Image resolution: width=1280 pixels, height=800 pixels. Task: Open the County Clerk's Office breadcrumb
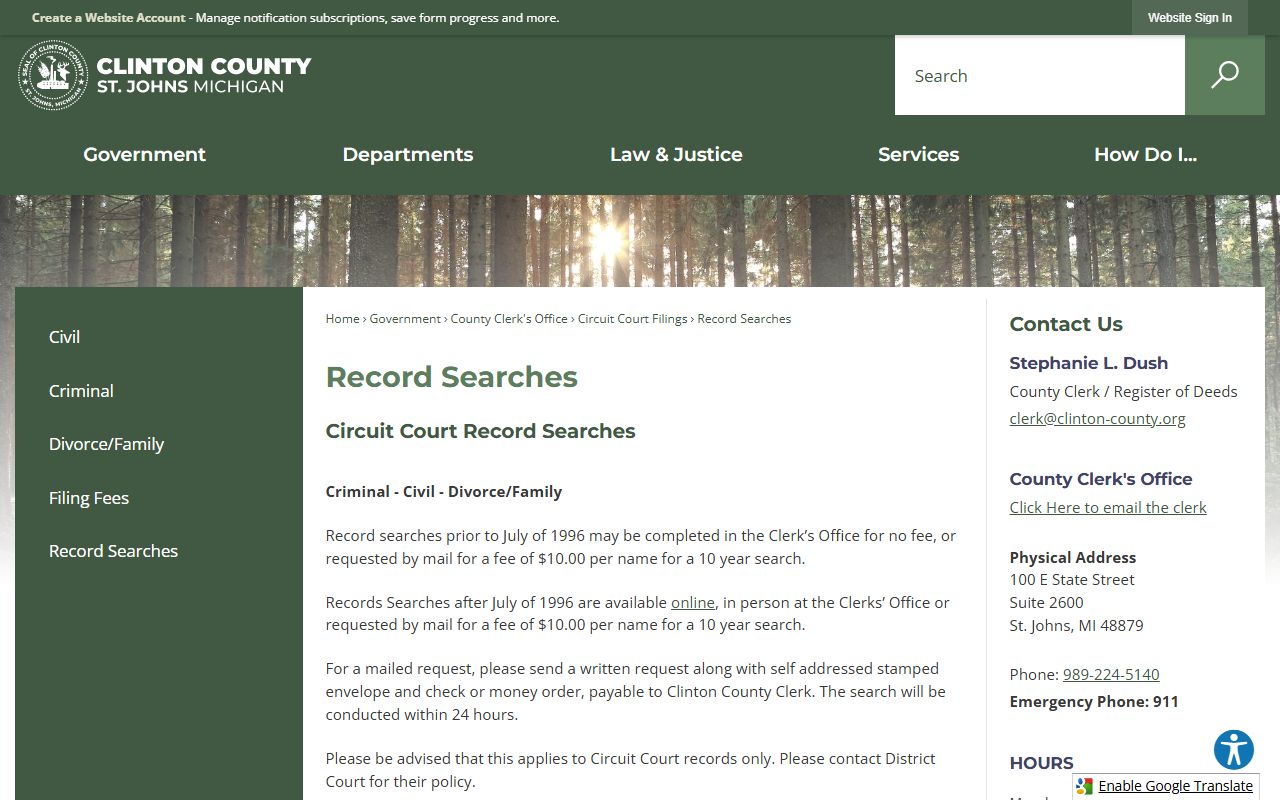[x=509, y=319]
